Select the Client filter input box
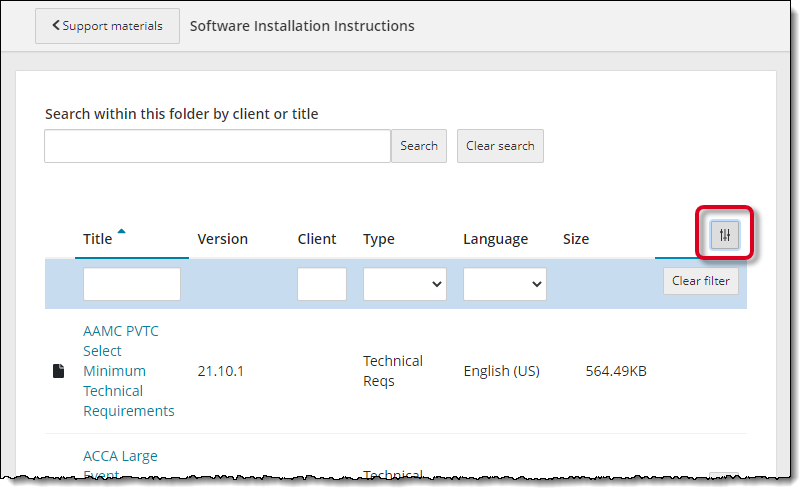 pyautogui.click(x=321, y=284)
